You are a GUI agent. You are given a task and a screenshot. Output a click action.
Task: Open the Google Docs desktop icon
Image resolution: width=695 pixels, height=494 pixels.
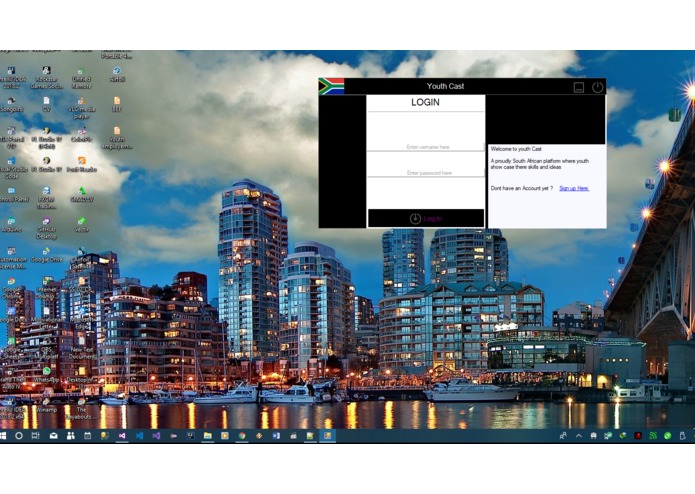click(x=12, y=315)
